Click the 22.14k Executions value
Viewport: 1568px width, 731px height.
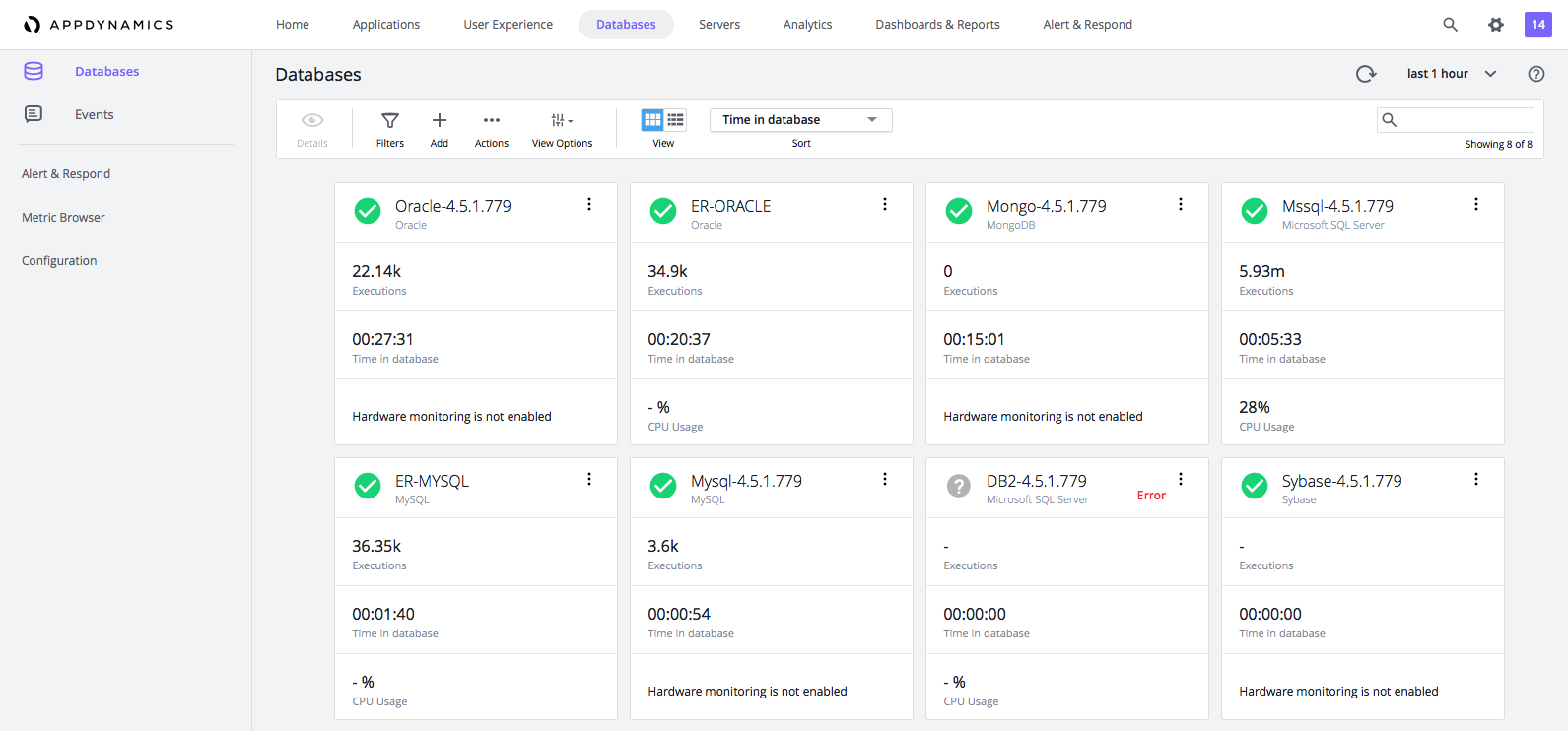point(376,271)
